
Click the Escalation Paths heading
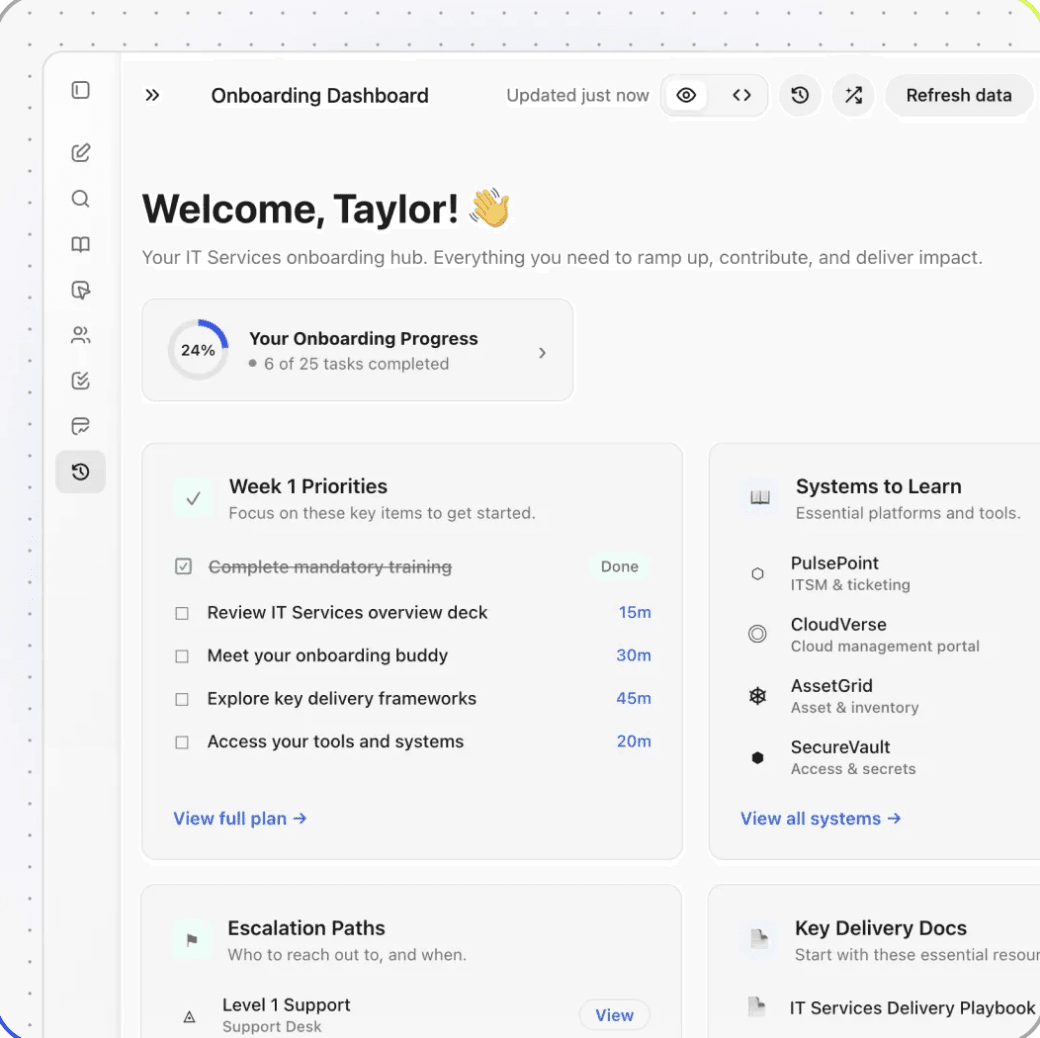[306, 928]
